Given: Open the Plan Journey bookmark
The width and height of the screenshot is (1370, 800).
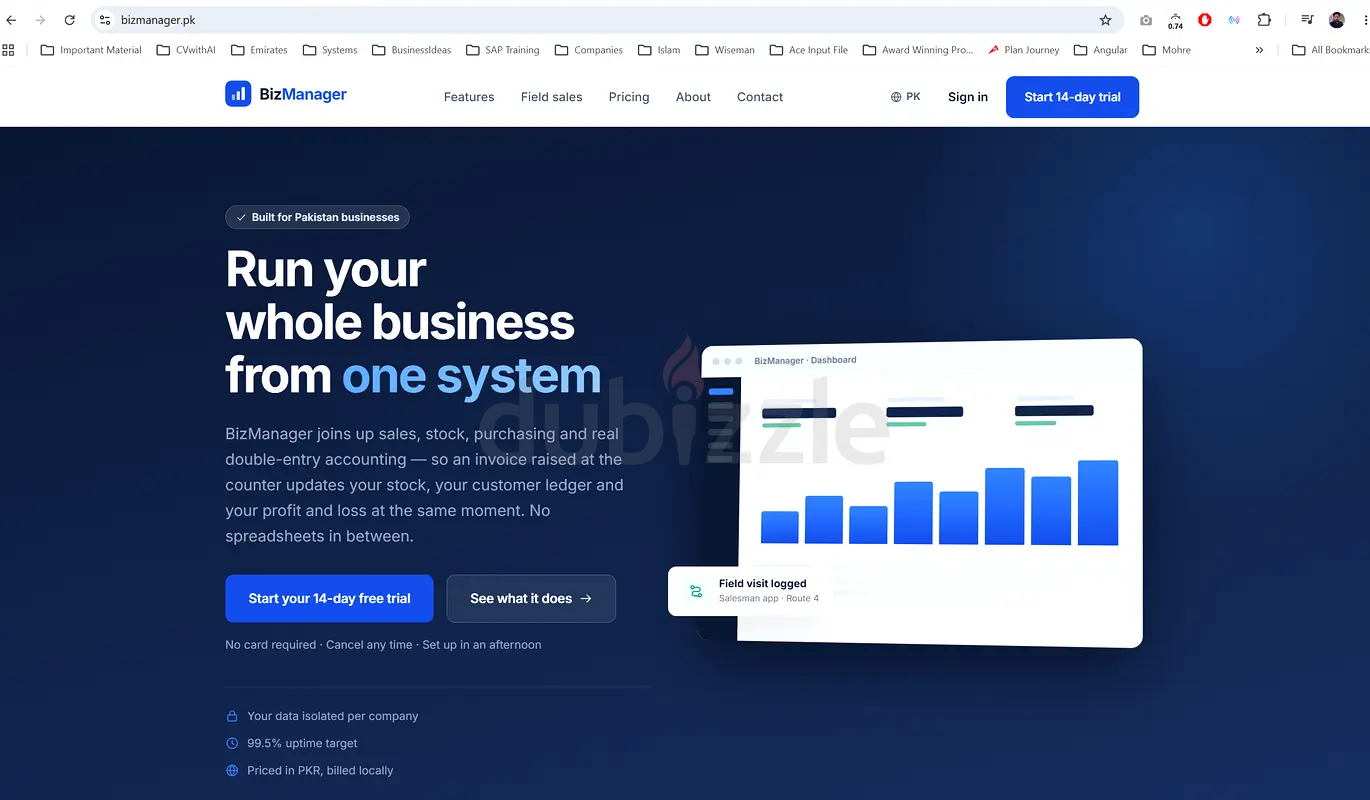Looking at the screenshot, I should point(1023,50).
